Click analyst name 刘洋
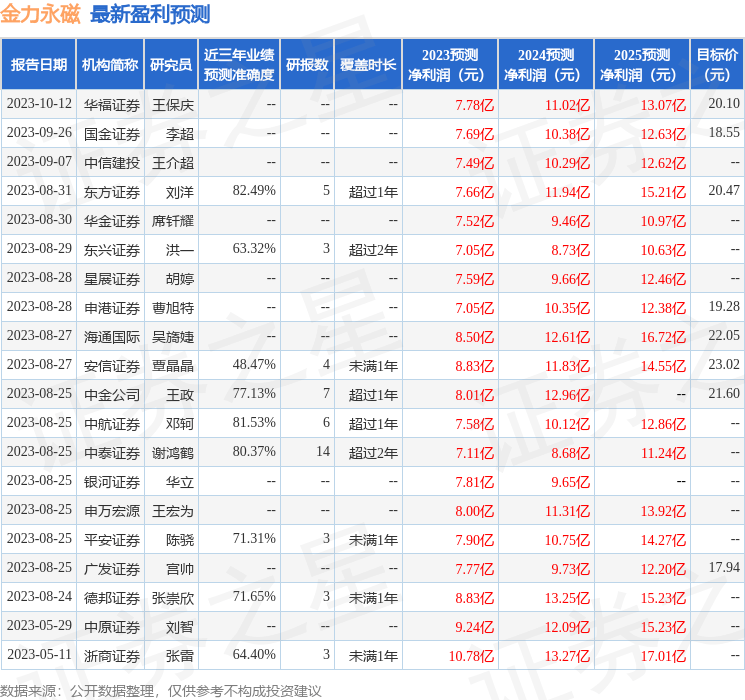This screenshot has height=700, width=745. [x=180, y=192]
